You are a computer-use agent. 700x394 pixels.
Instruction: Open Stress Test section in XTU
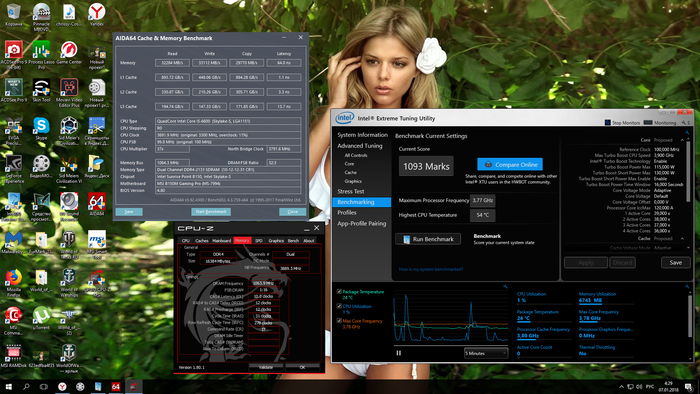click(351, 191)
